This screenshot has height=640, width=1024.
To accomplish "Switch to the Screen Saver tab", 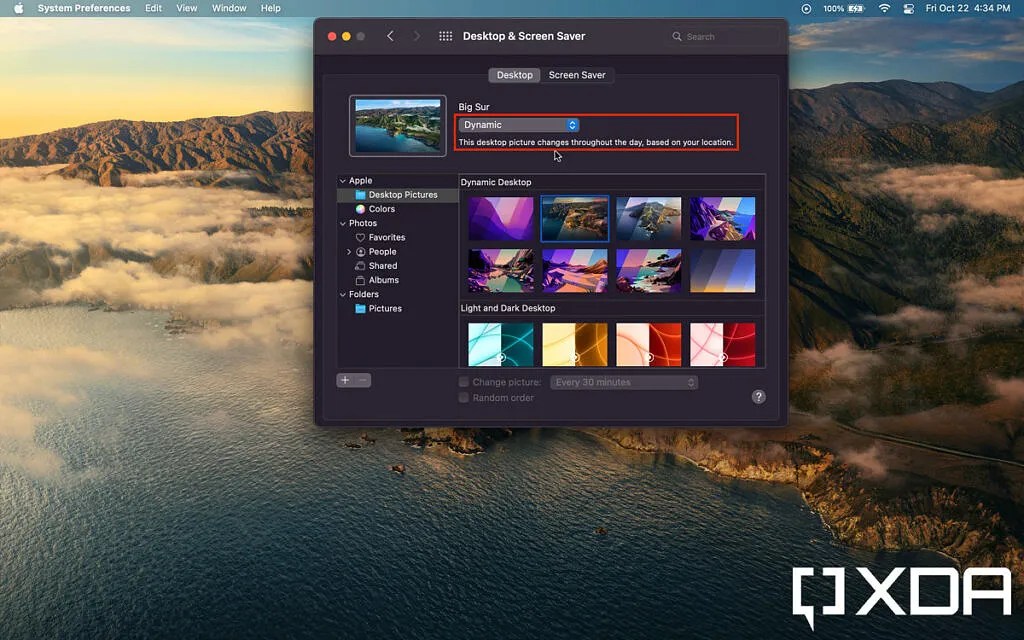I will tap(577, 74).
